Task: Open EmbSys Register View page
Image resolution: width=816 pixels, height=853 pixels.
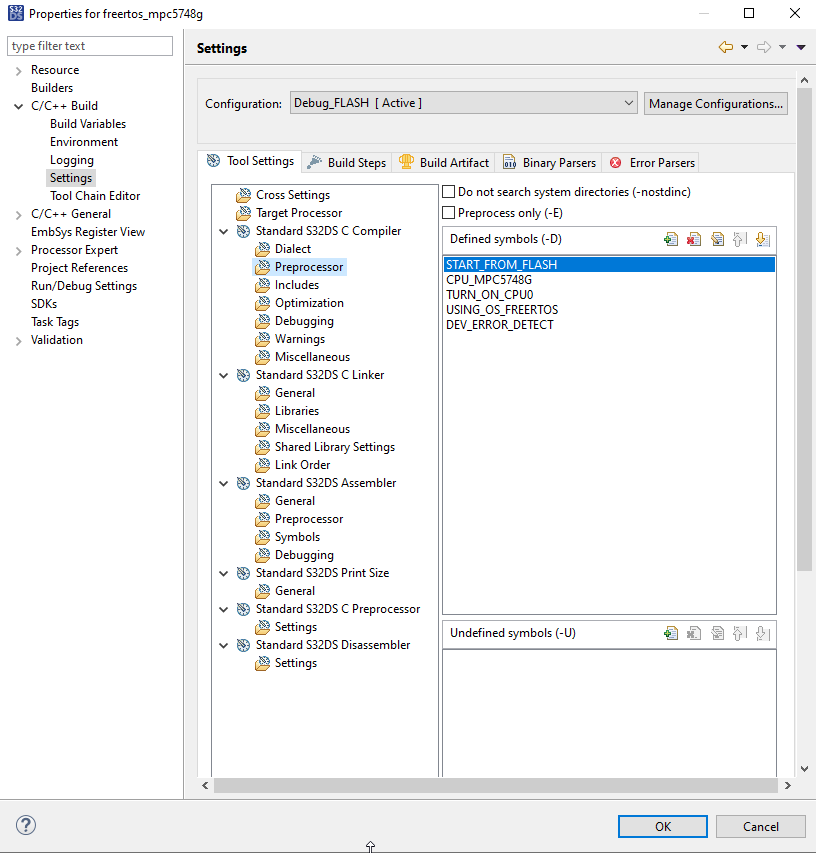Action: click(88, 232)
